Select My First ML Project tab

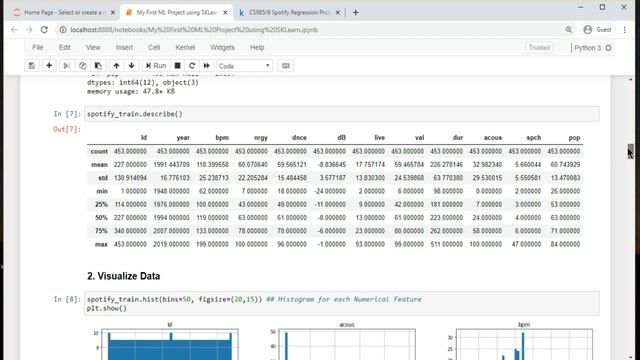pyautogui.click(x=176, y=13)
